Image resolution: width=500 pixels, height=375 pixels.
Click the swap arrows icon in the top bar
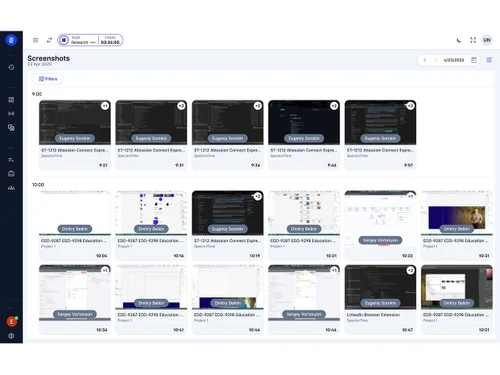pyautogui.click(x=49, y=40)
